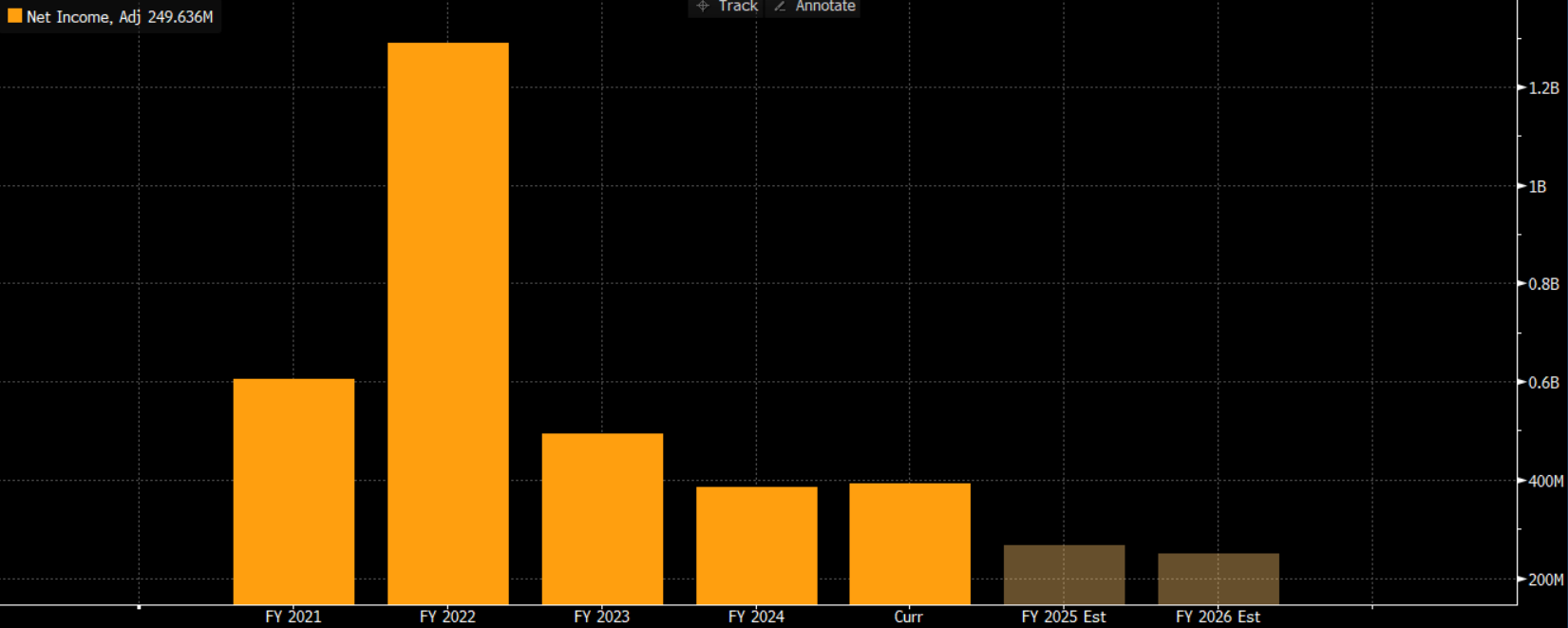Click the FY 2021 orange bar

click(293, 491)
